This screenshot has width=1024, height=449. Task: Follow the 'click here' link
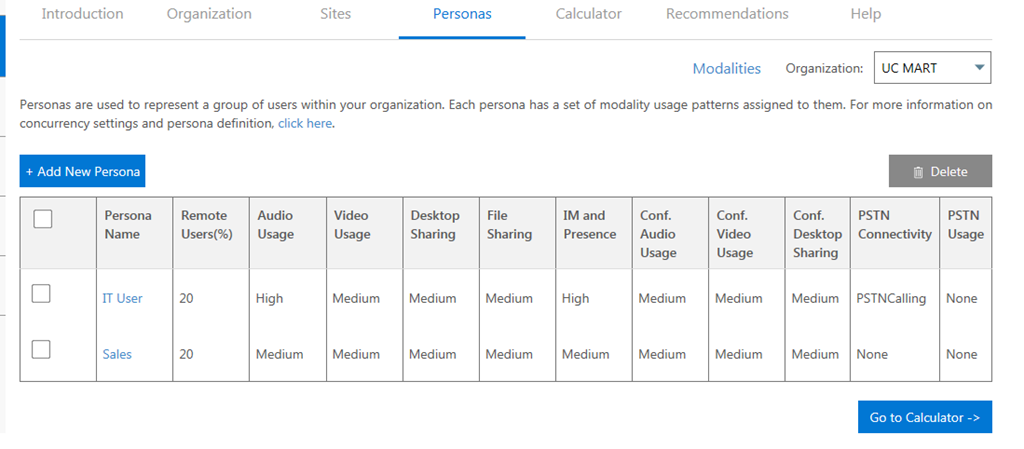(305, 124)
